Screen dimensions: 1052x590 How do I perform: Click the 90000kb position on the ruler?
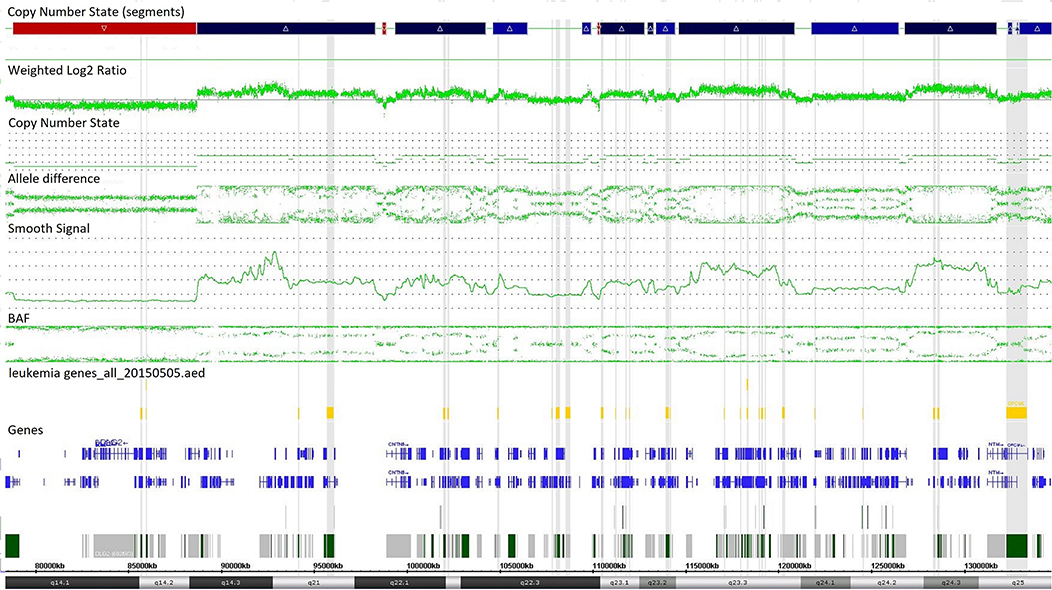[235, 566]
